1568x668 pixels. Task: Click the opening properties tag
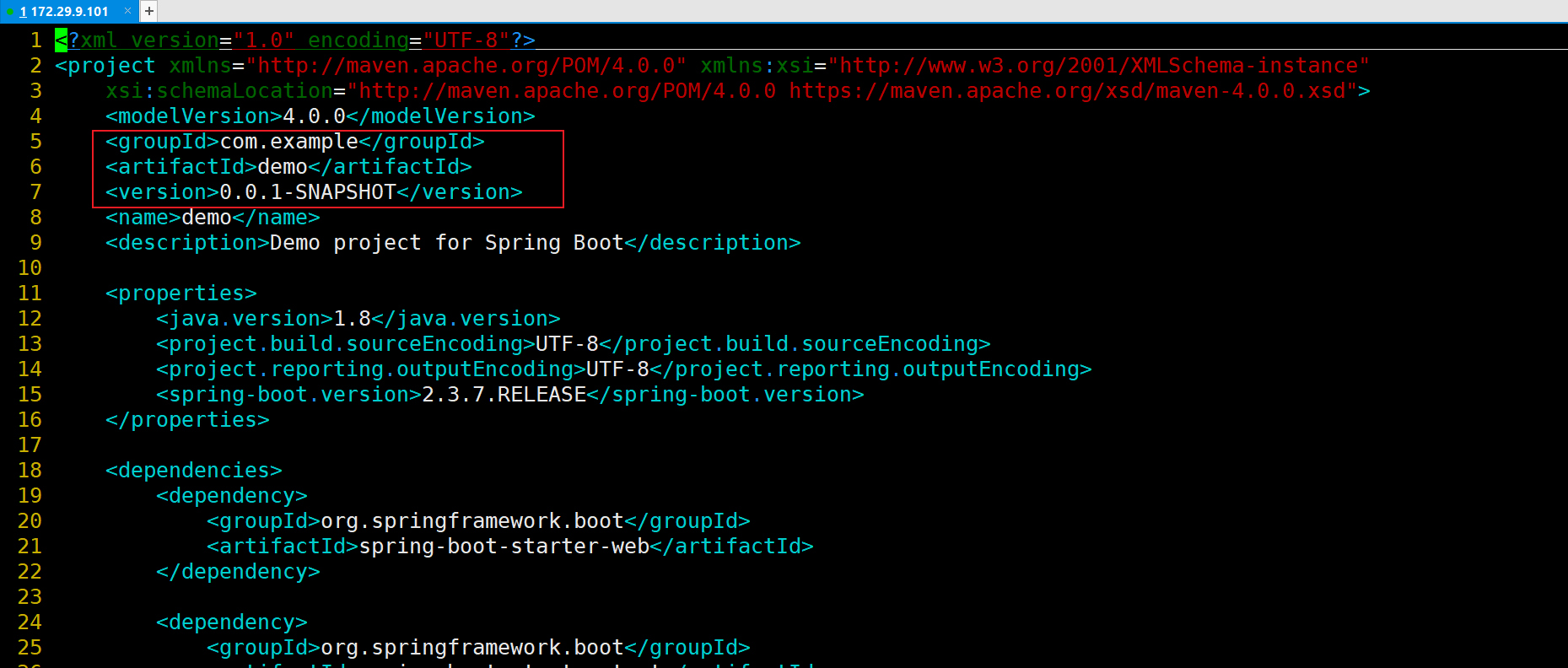pyautogui.click(x=181, y=294)
